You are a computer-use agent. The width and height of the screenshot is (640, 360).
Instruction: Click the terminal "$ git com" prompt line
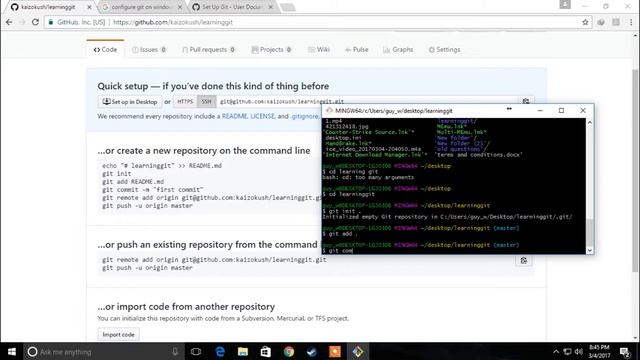coord(338,251)
